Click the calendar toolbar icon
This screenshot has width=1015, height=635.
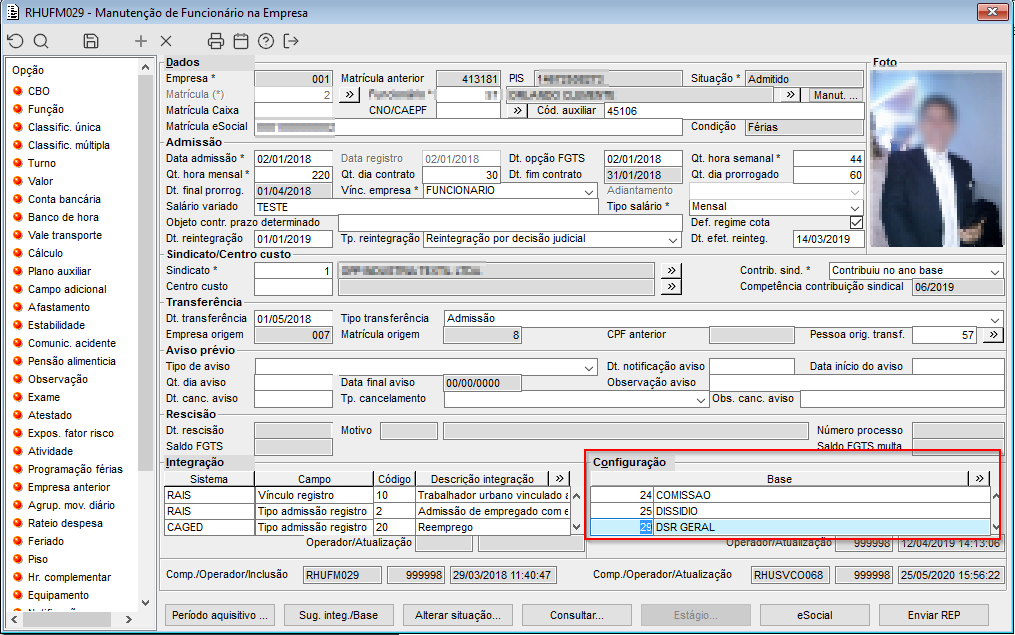pos(241,41)
